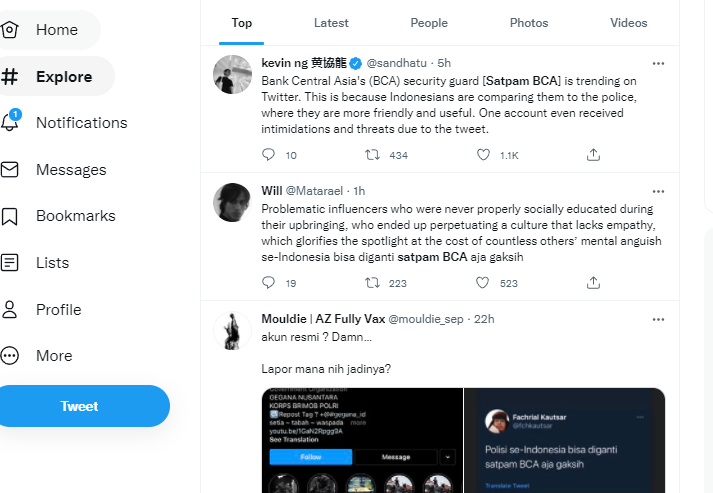The width and height of the screenshot is (713, 493).
Task: Open the Photos search tab
Action: tap(529, 23)
